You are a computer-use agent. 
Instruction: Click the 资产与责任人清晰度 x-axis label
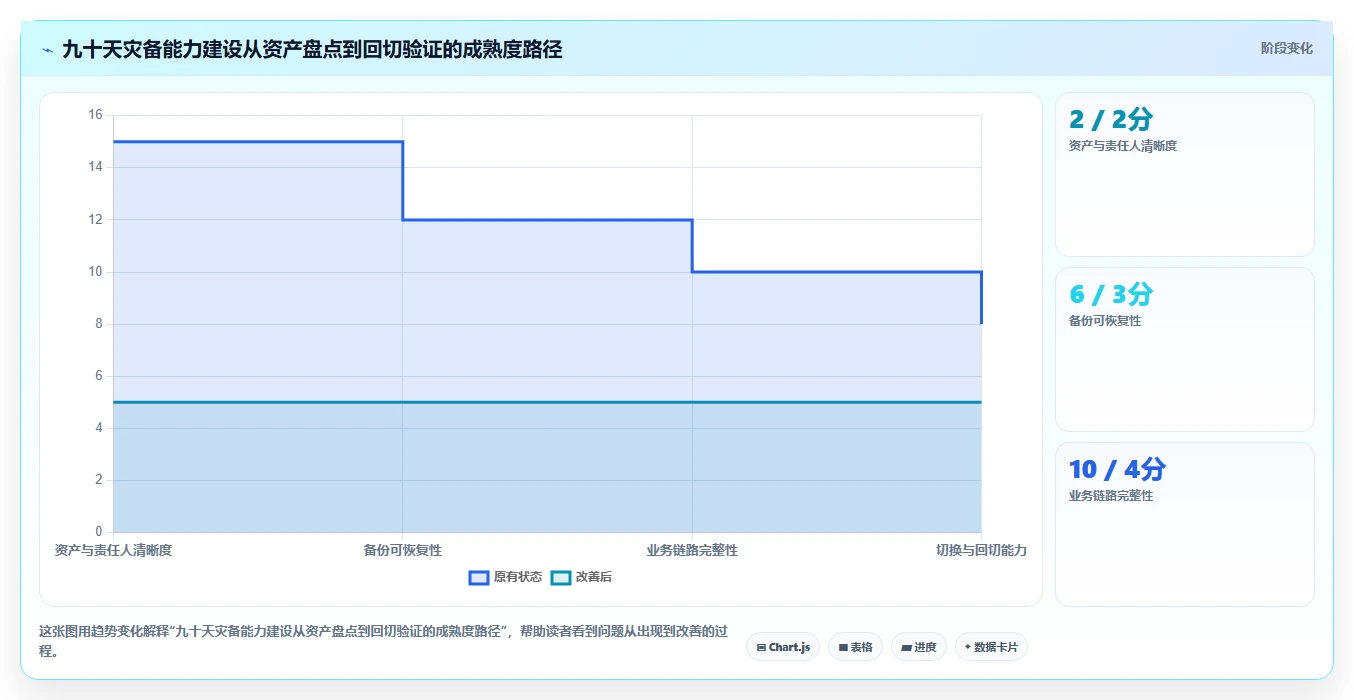(x=113, y=550)
